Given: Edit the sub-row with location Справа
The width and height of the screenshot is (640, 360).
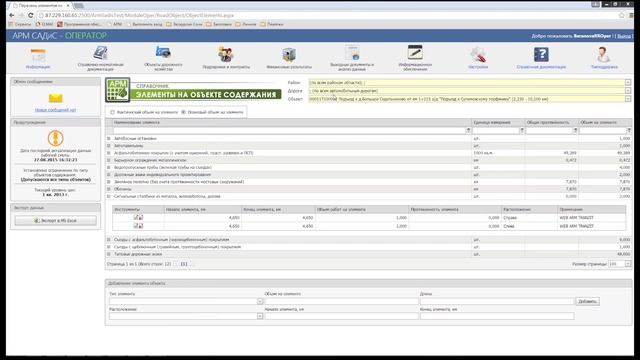Looking at the screenshot, I should click(x=136, y=218).
